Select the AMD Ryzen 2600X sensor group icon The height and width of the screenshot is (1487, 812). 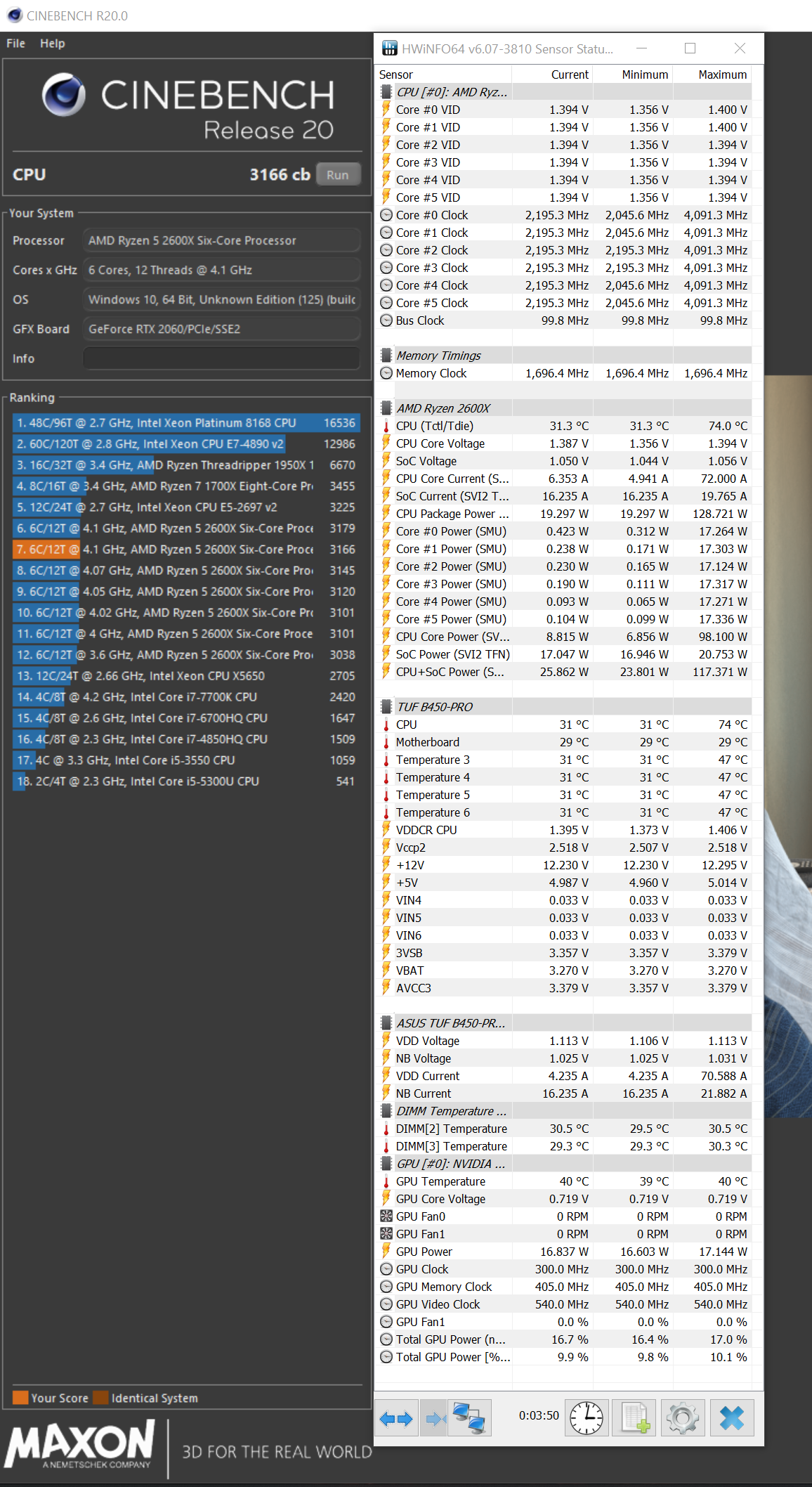point(386,408)
